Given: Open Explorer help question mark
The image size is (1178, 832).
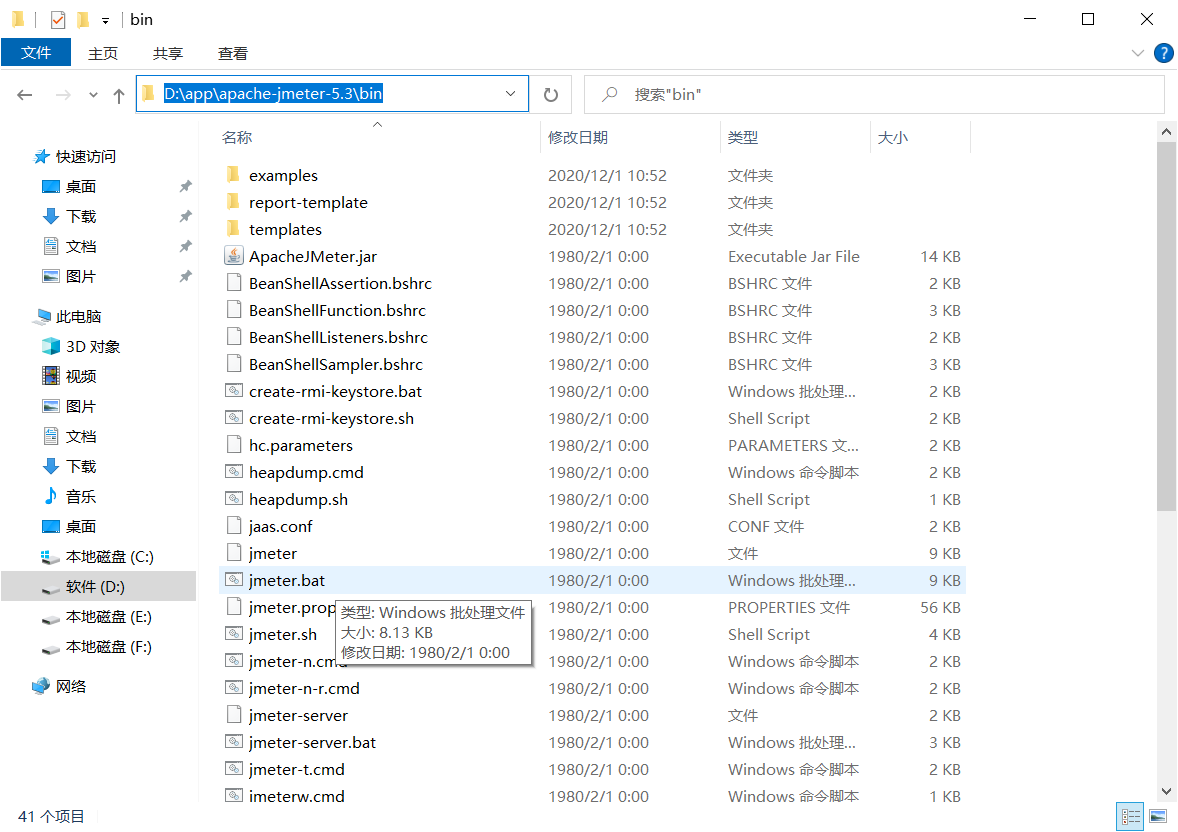Looking at the screenshot, I should 1163,53.
